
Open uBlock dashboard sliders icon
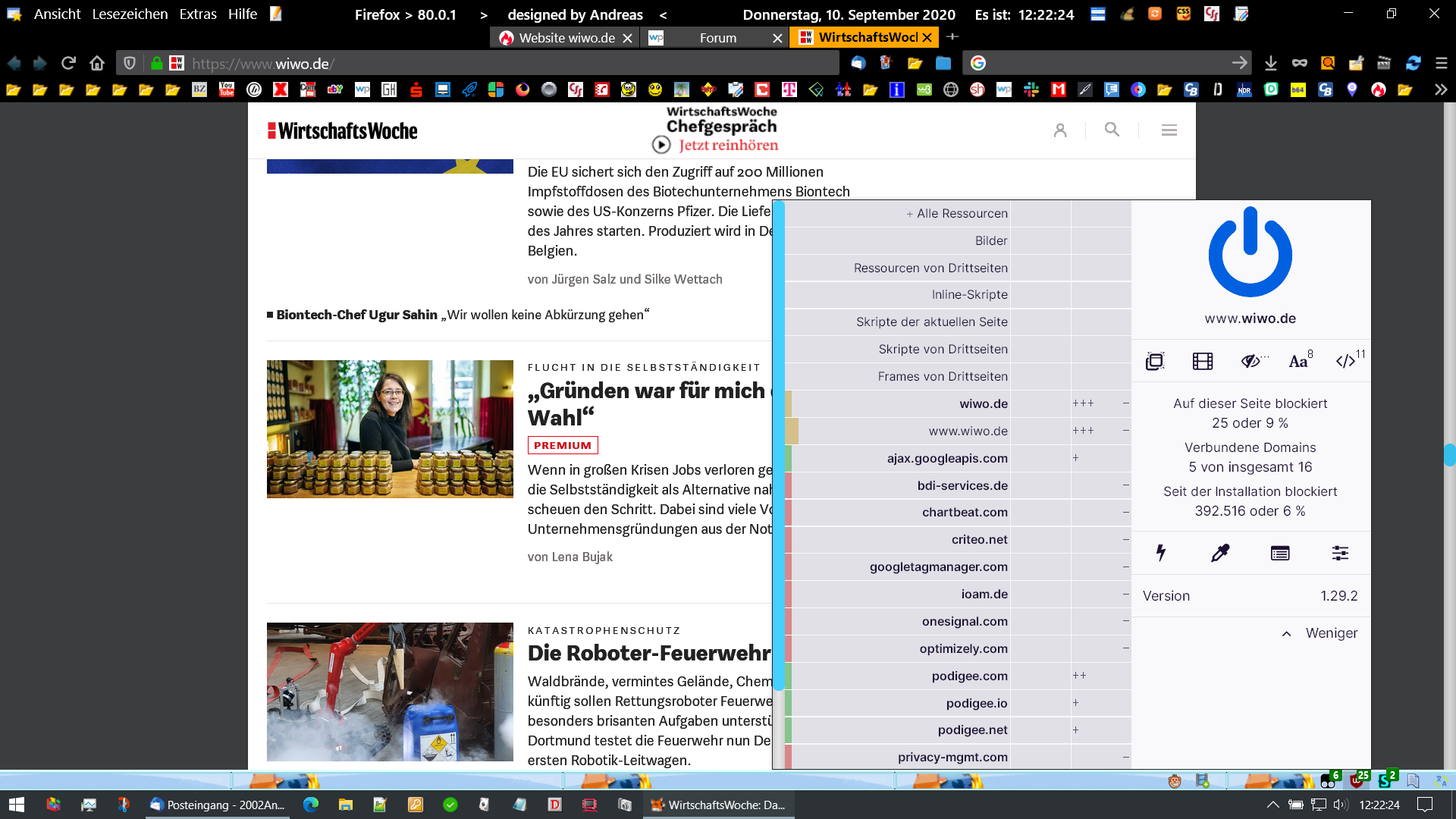pos(1340,553)
